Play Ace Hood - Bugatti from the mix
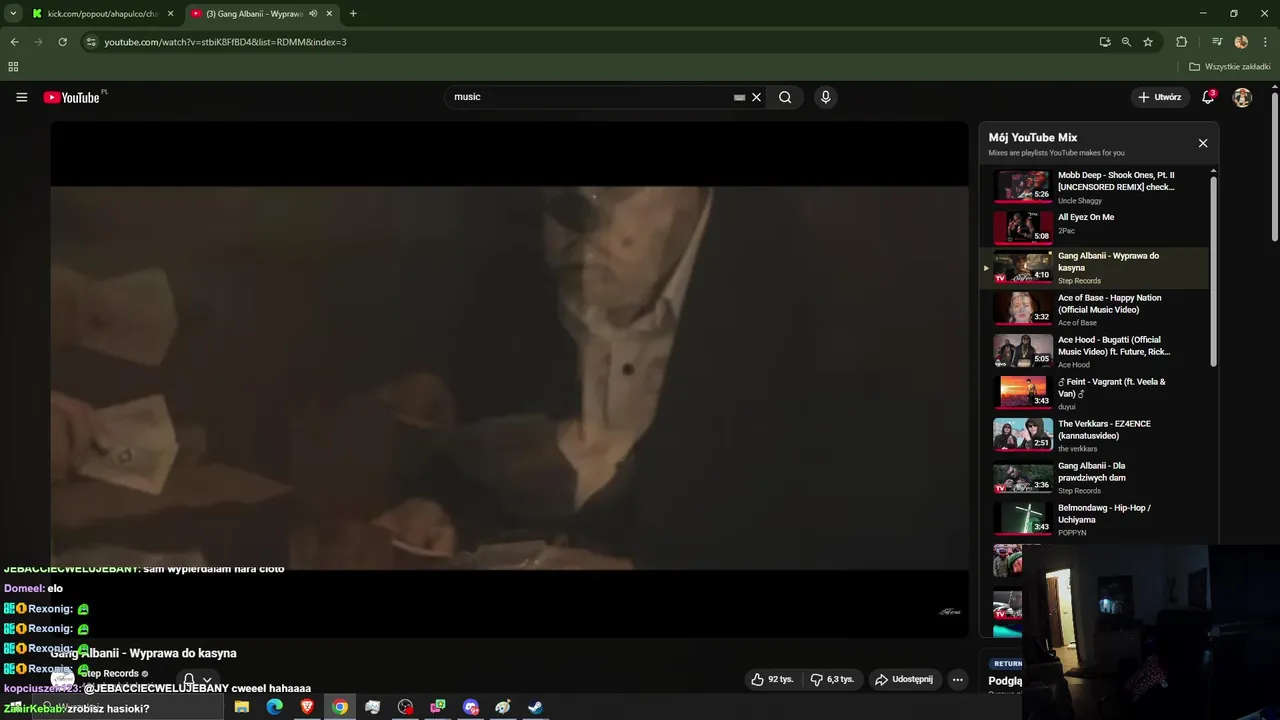 coord(1095,351)
